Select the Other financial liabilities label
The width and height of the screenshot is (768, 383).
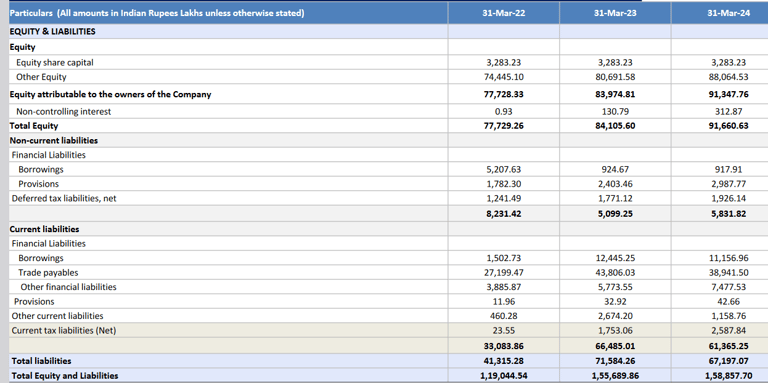(x=69, y=287)
